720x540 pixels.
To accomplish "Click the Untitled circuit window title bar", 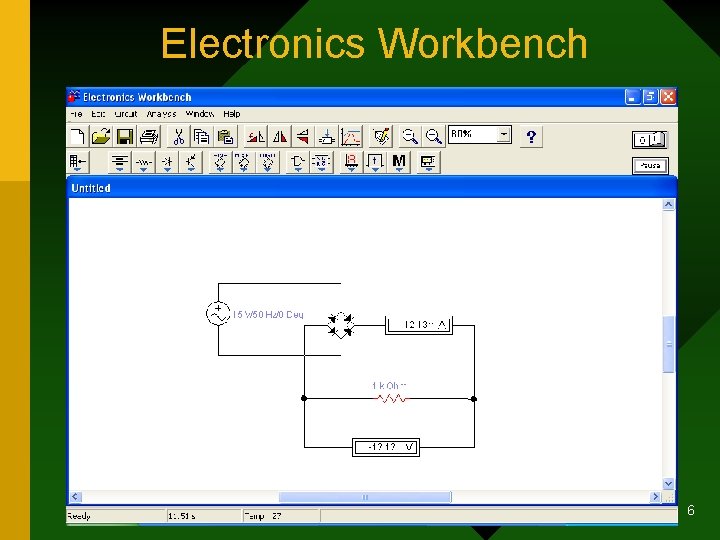I will point(372,188).
